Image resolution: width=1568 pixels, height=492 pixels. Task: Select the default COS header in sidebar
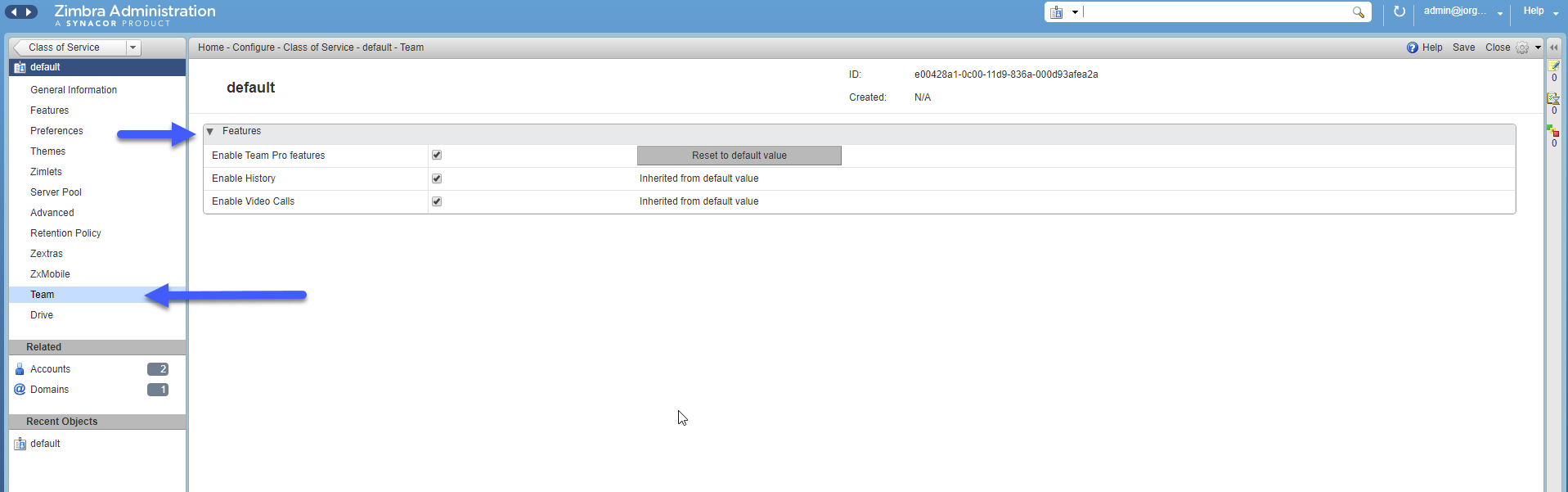[97, 67]
